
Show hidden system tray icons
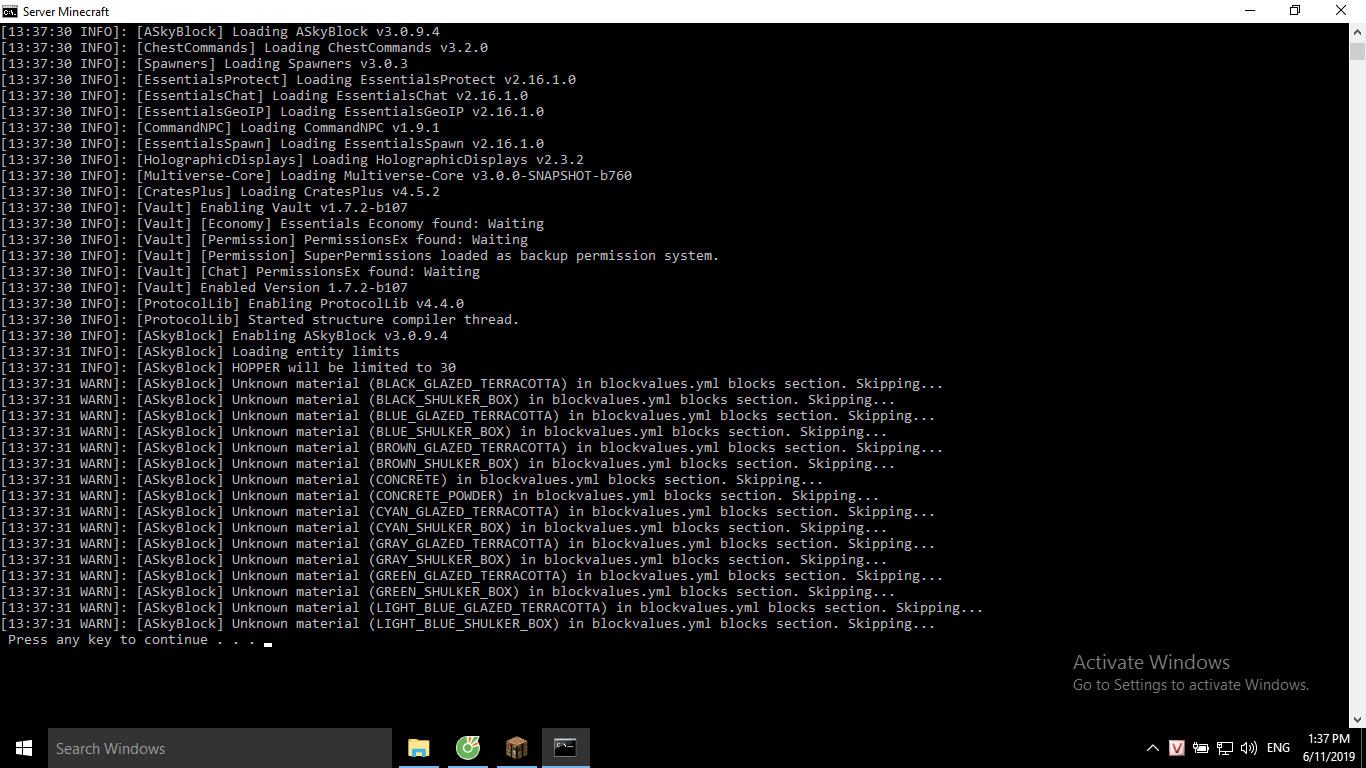point(1153,748)
